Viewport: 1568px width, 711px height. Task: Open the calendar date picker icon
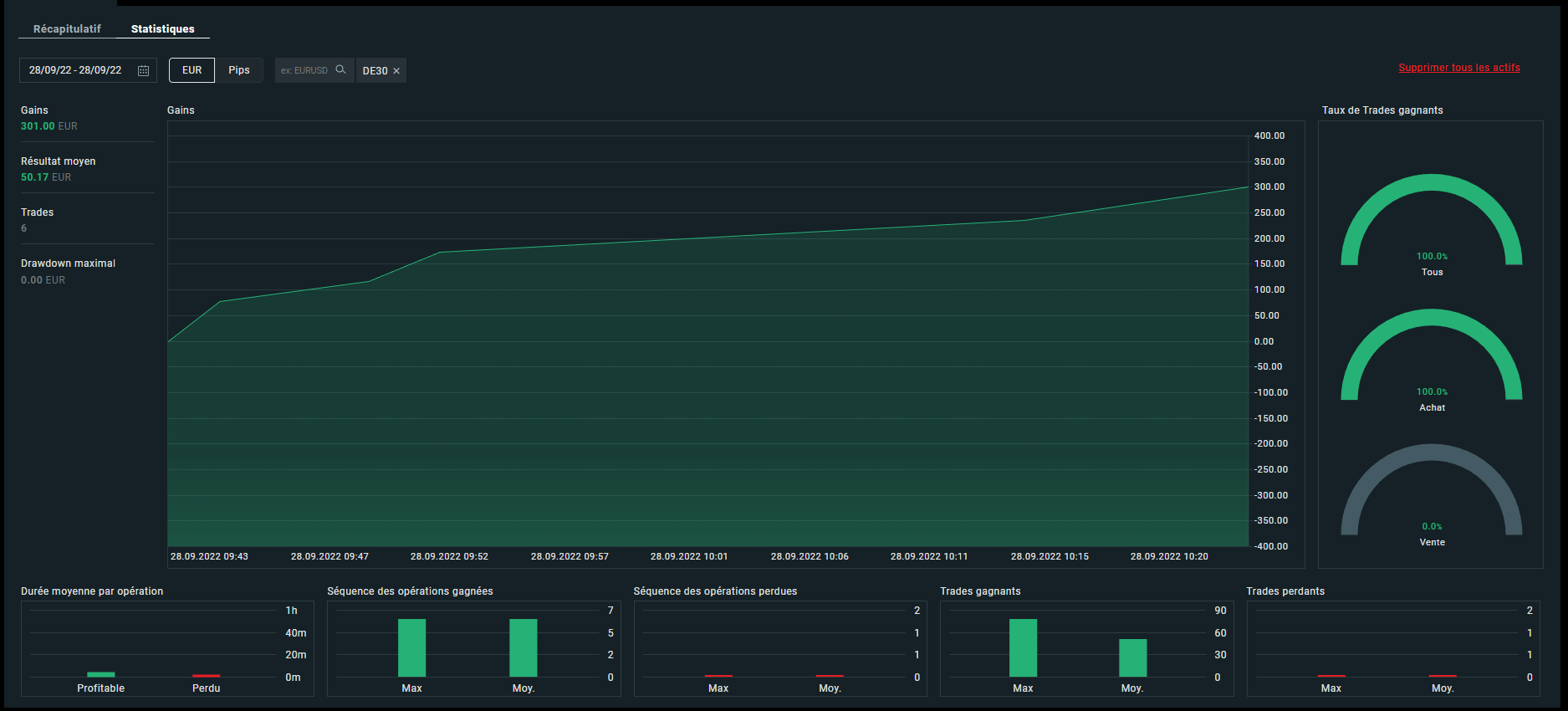click(x=143, y=71)
